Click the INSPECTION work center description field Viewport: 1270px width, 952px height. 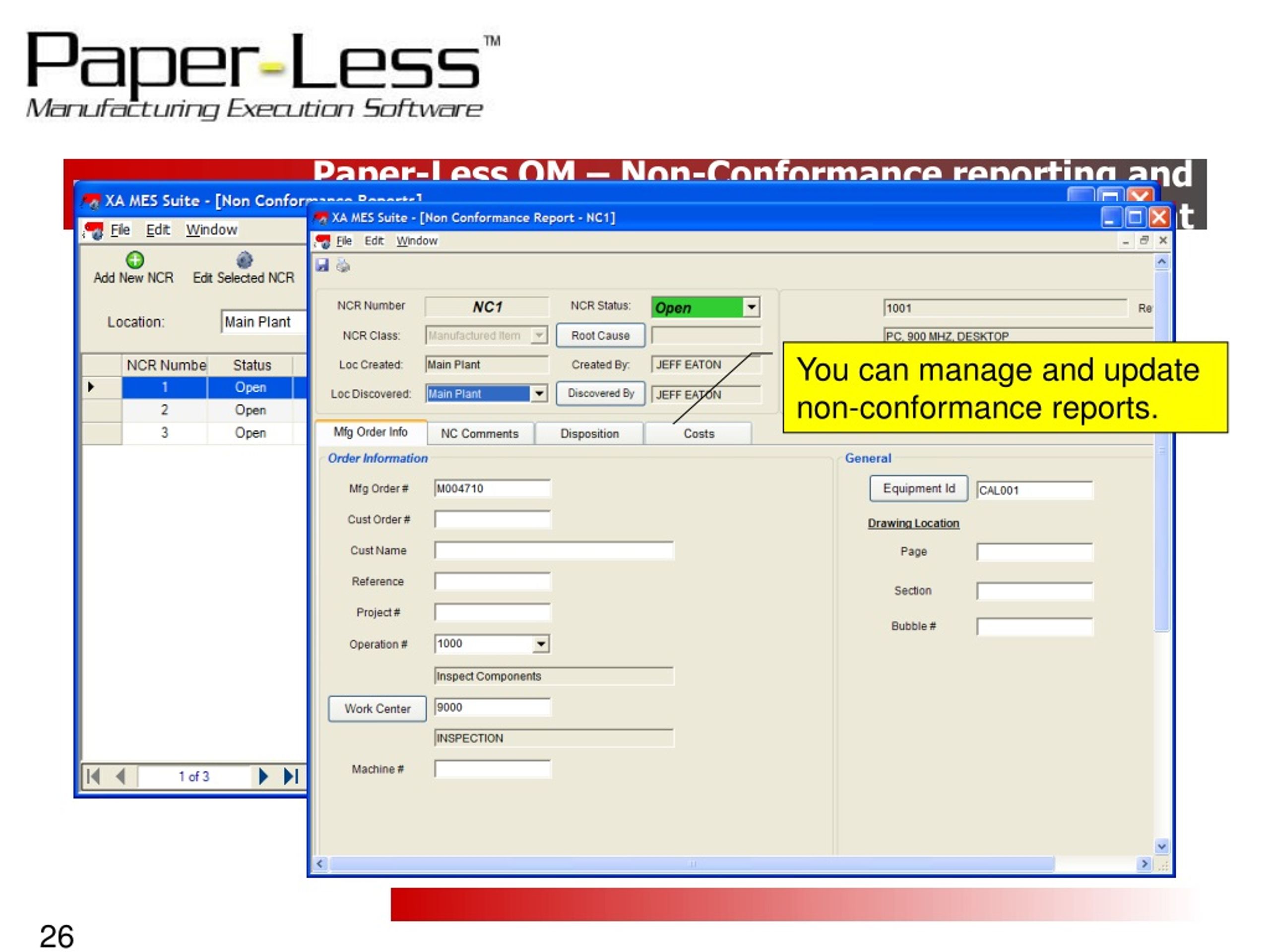(554, 738)
